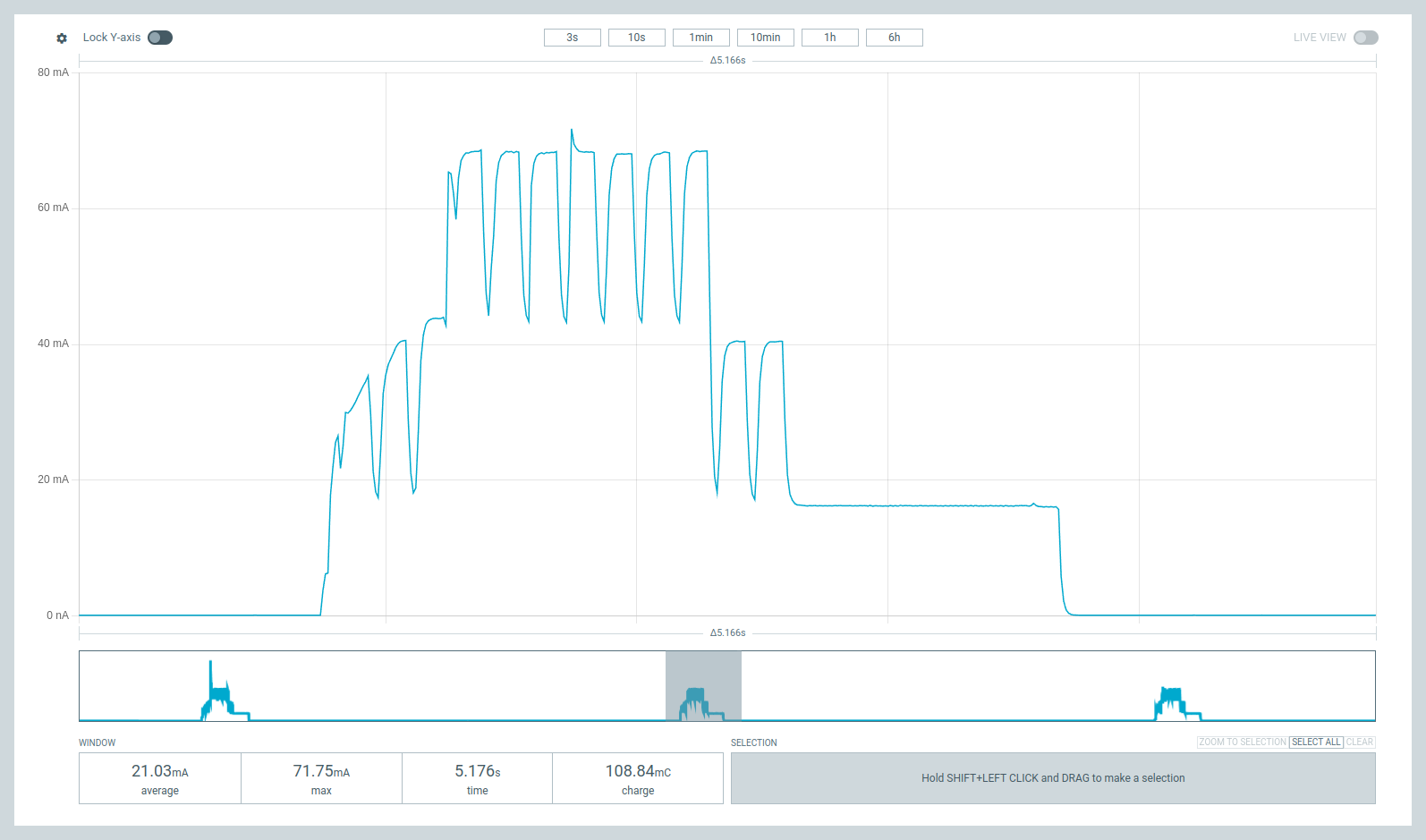This screenshot has width=1426, height=840.
Task: Click the LIVE VIEW label text
Action: point(1320,38)
